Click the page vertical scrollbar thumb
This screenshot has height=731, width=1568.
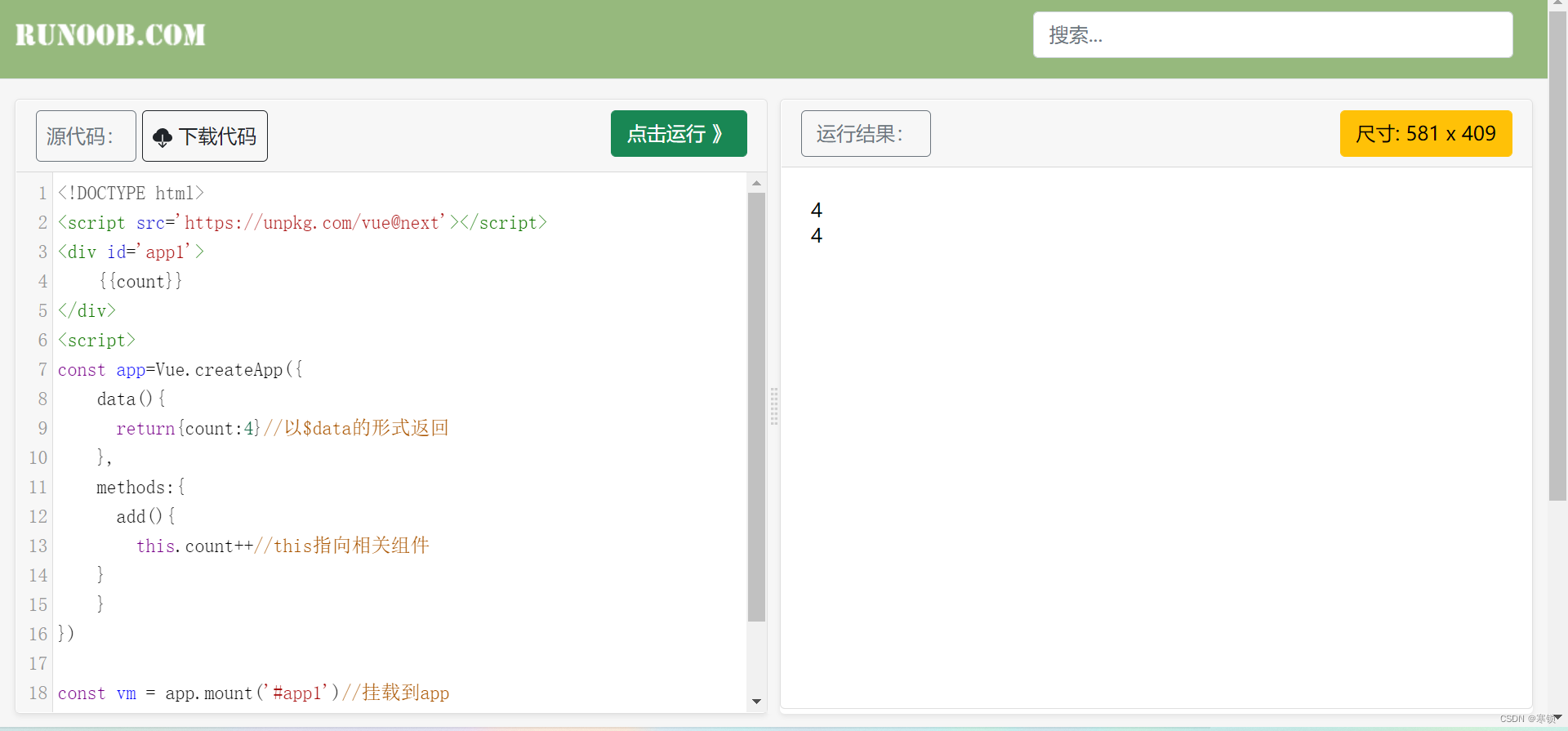pos(1557,255)
